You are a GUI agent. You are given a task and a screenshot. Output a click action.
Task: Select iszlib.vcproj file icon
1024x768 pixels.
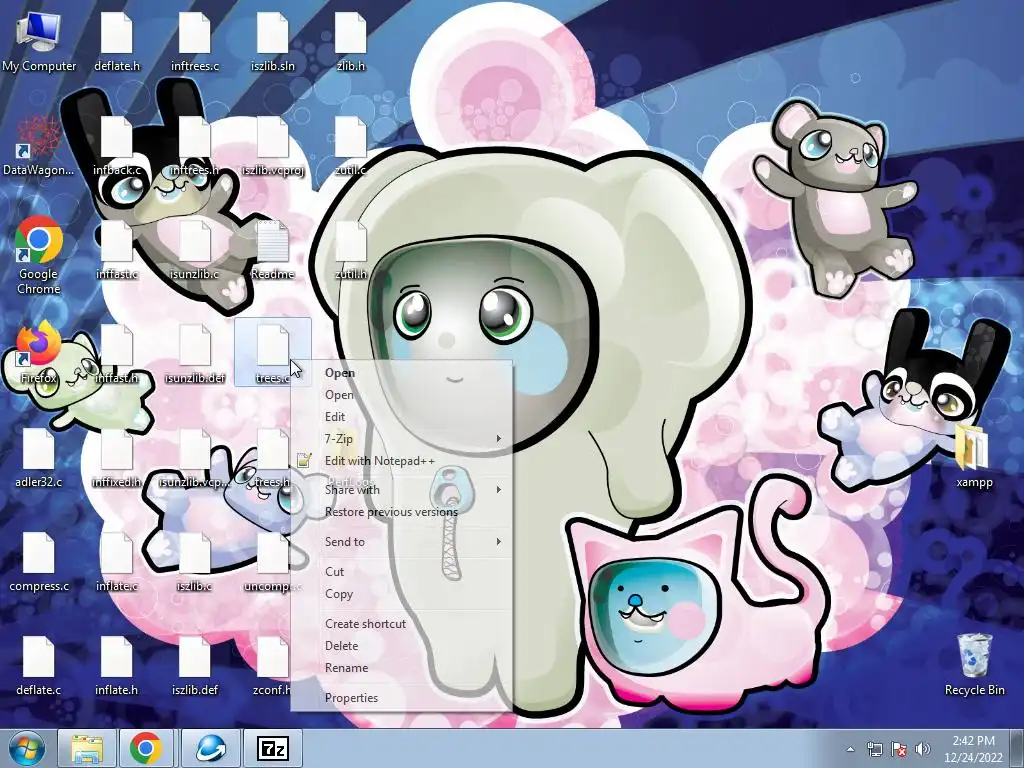272,146
